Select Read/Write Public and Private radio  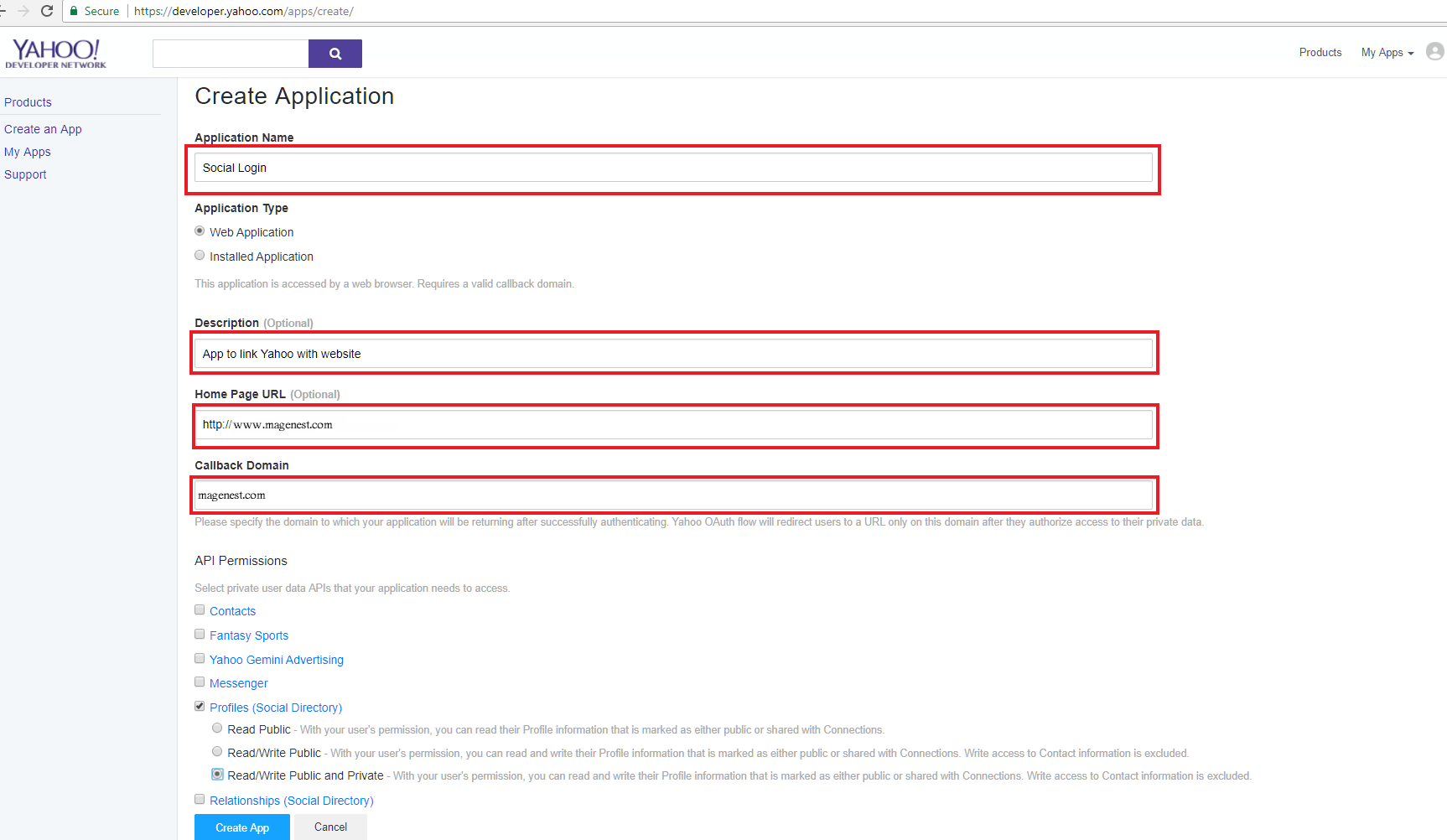[217, 775]
